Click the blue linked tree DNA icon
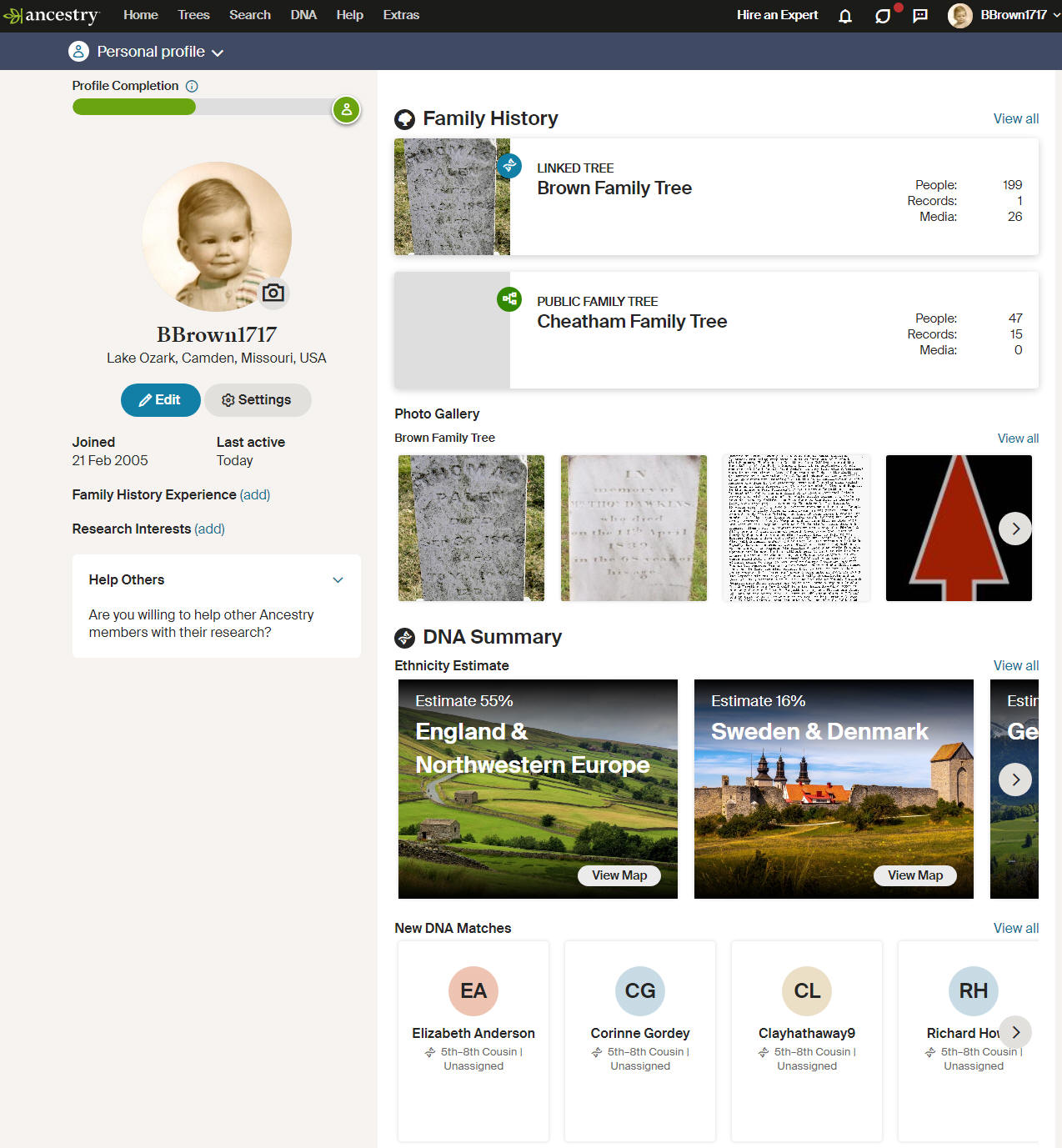Screen dimensions: 1062x1148 click(x=509, y=165)
